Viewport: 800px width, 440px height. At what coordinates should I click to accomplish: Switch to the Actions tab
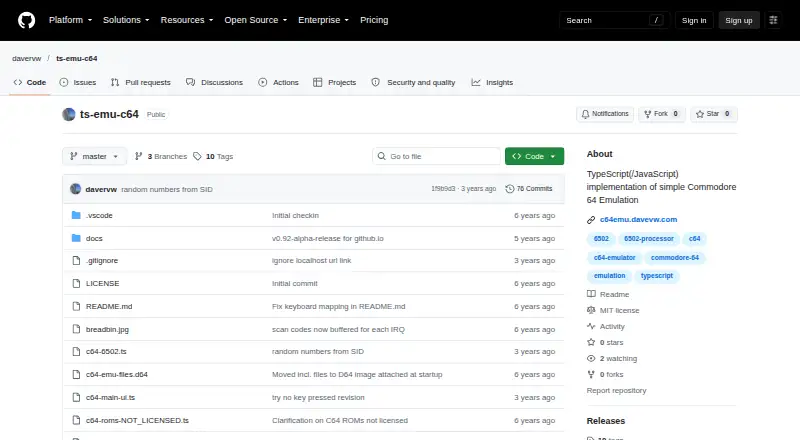click(x=278, y=82)
